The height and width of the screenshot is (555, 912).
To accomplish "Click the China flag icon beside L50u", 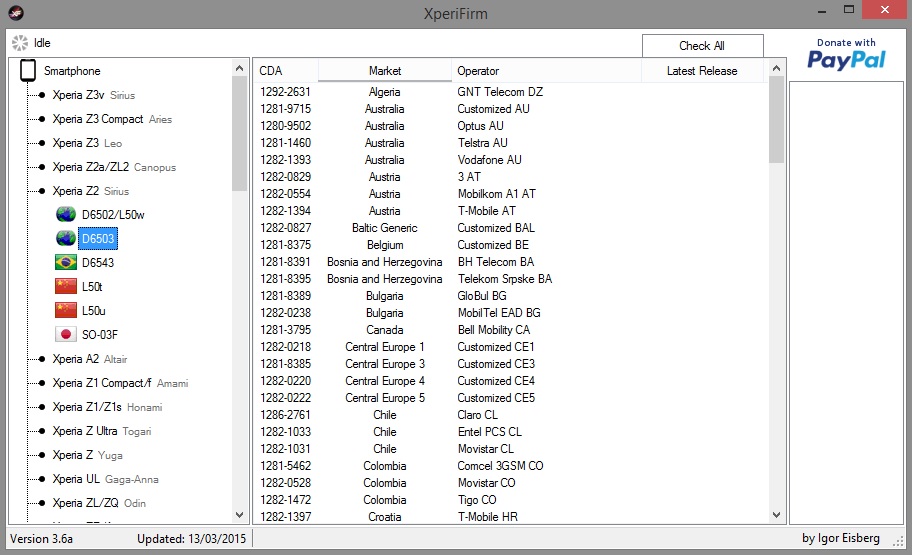I will click(x=66, y=310).
